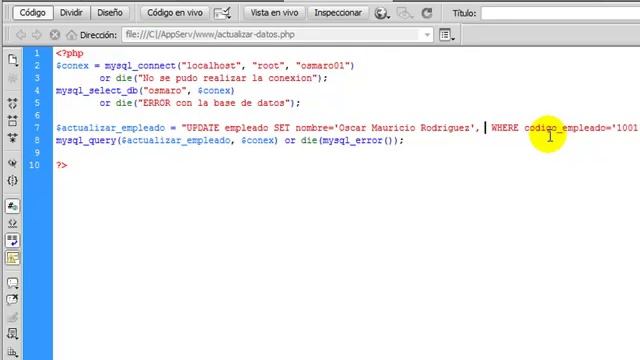
Task: Switch to Código view
Action: (33, 13)
